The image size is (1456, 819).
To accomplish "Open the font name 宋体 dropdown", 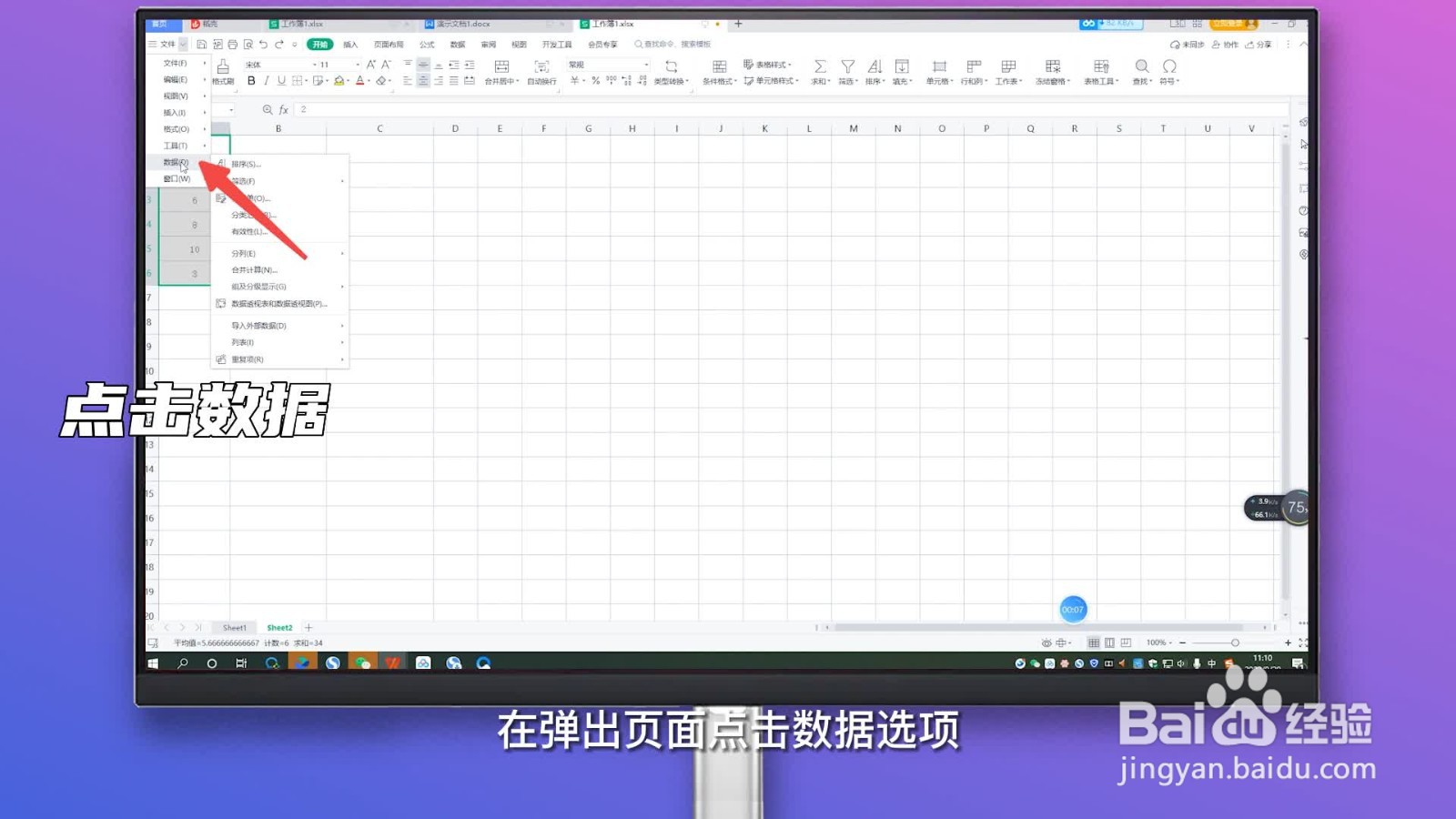I will [315, 65].
